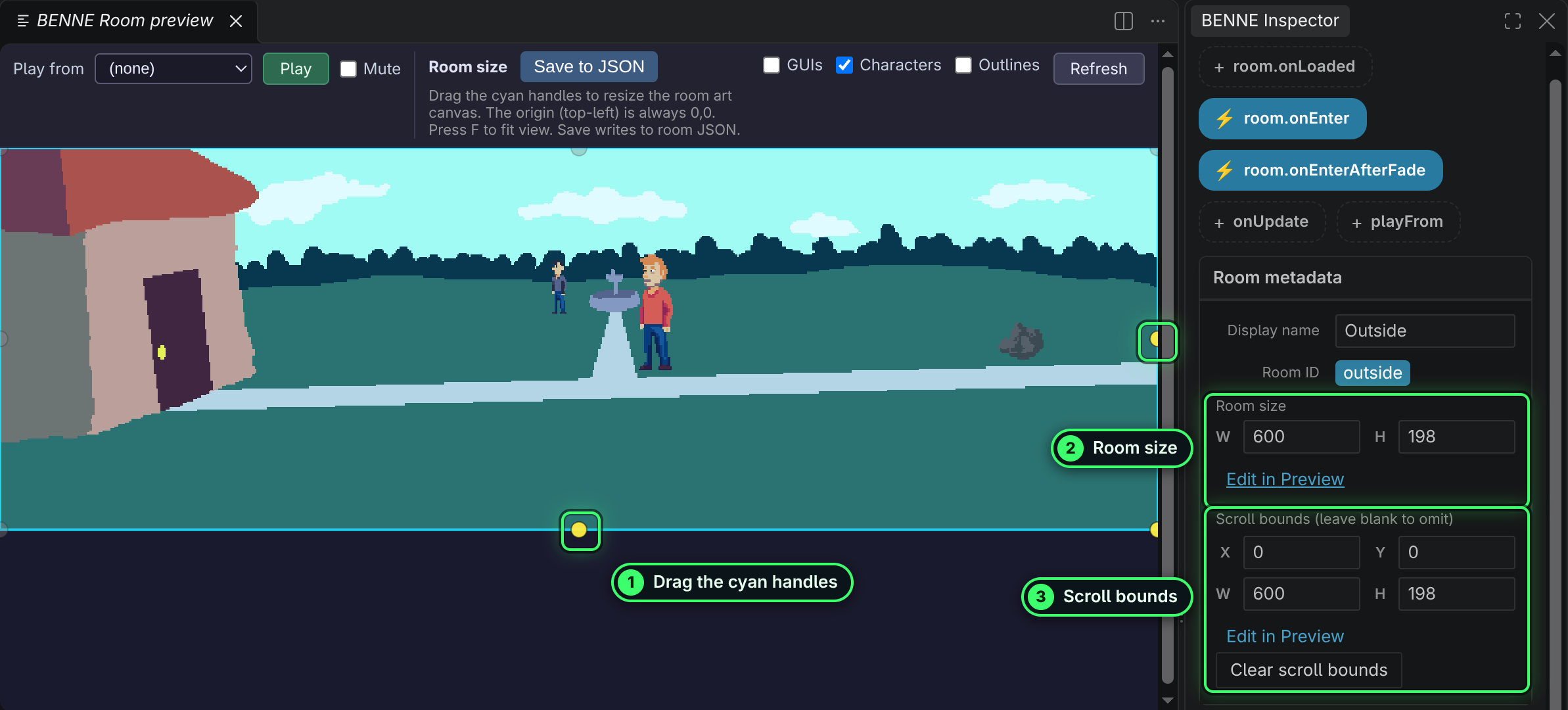This screenshot has width=1568, height=710.
Task: Click the Scroll bounds X field
Action: [1301, 552]
